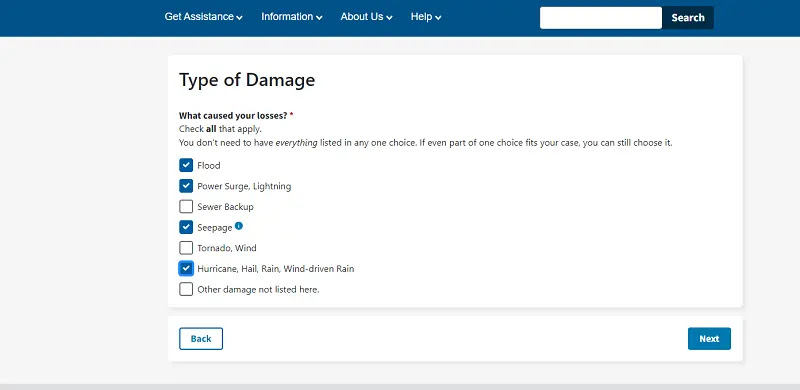This screenshot has height=390, width=800.
Task: Click the 'Flood' label text
Action: click(209, 165)
